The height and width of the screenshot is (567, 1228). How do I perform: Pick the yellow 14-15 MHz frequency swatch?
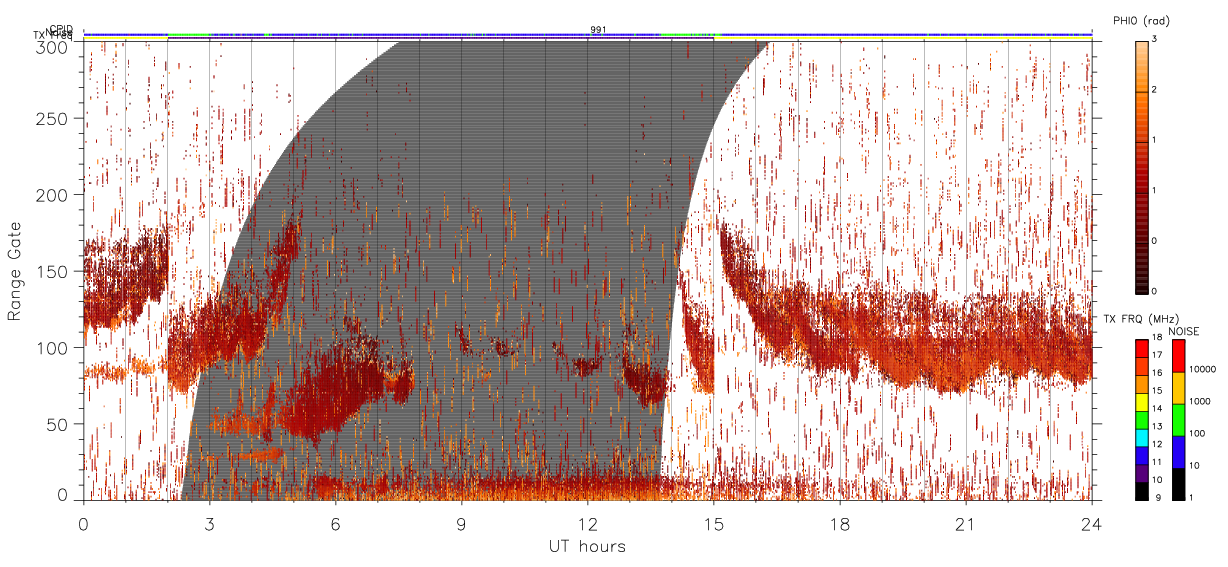pyautogui.click(x=1140, y=401)
